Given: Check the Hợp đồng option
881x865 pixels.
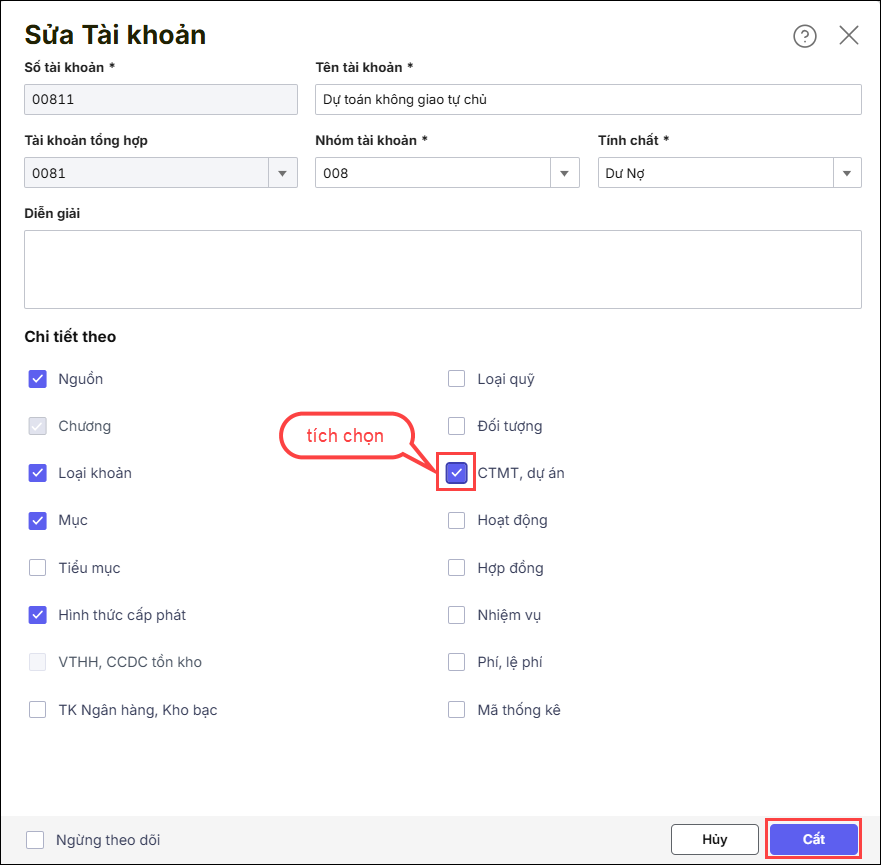Looking at the screenshot, I should [457, 568].
